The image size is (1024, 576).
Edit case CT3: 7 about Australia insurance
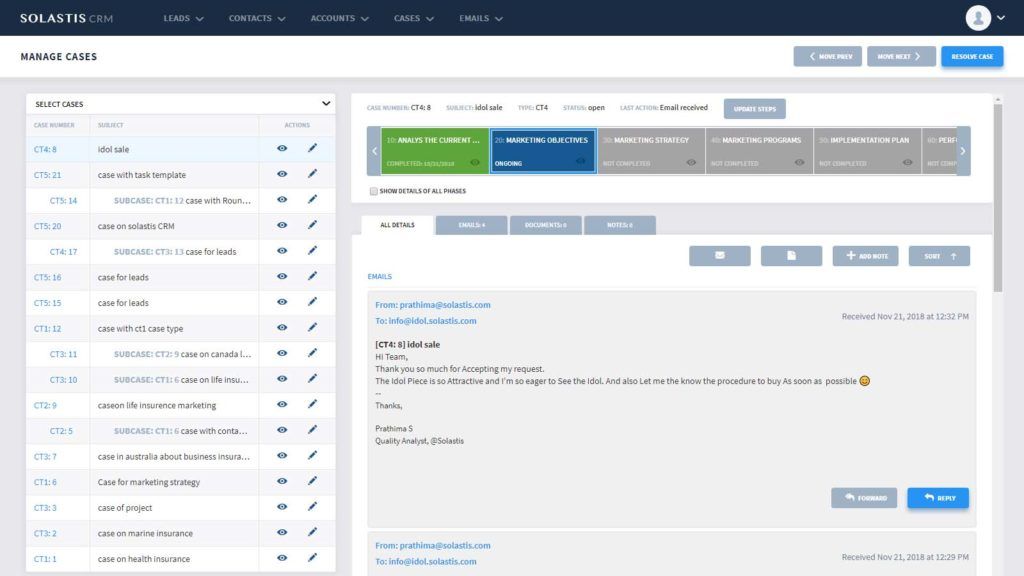pyautogui.click(x=312, y=455)
